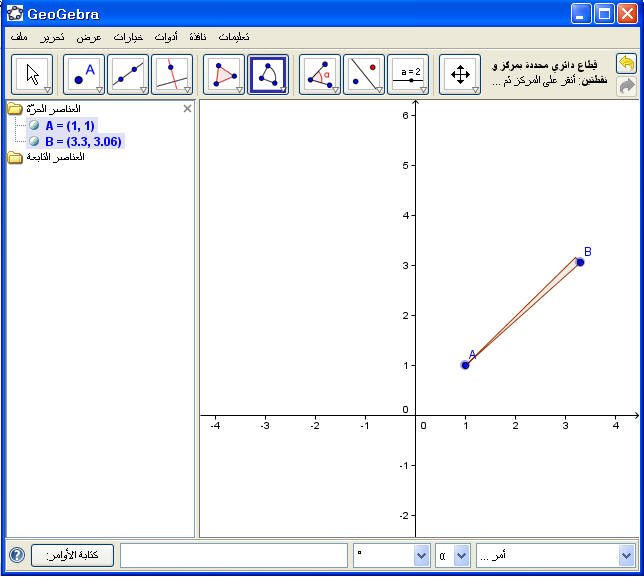The height and width of the screenshot is (577, 644).
Task: Select the Reflect about line tool
Action: click(x=364, y=74)
